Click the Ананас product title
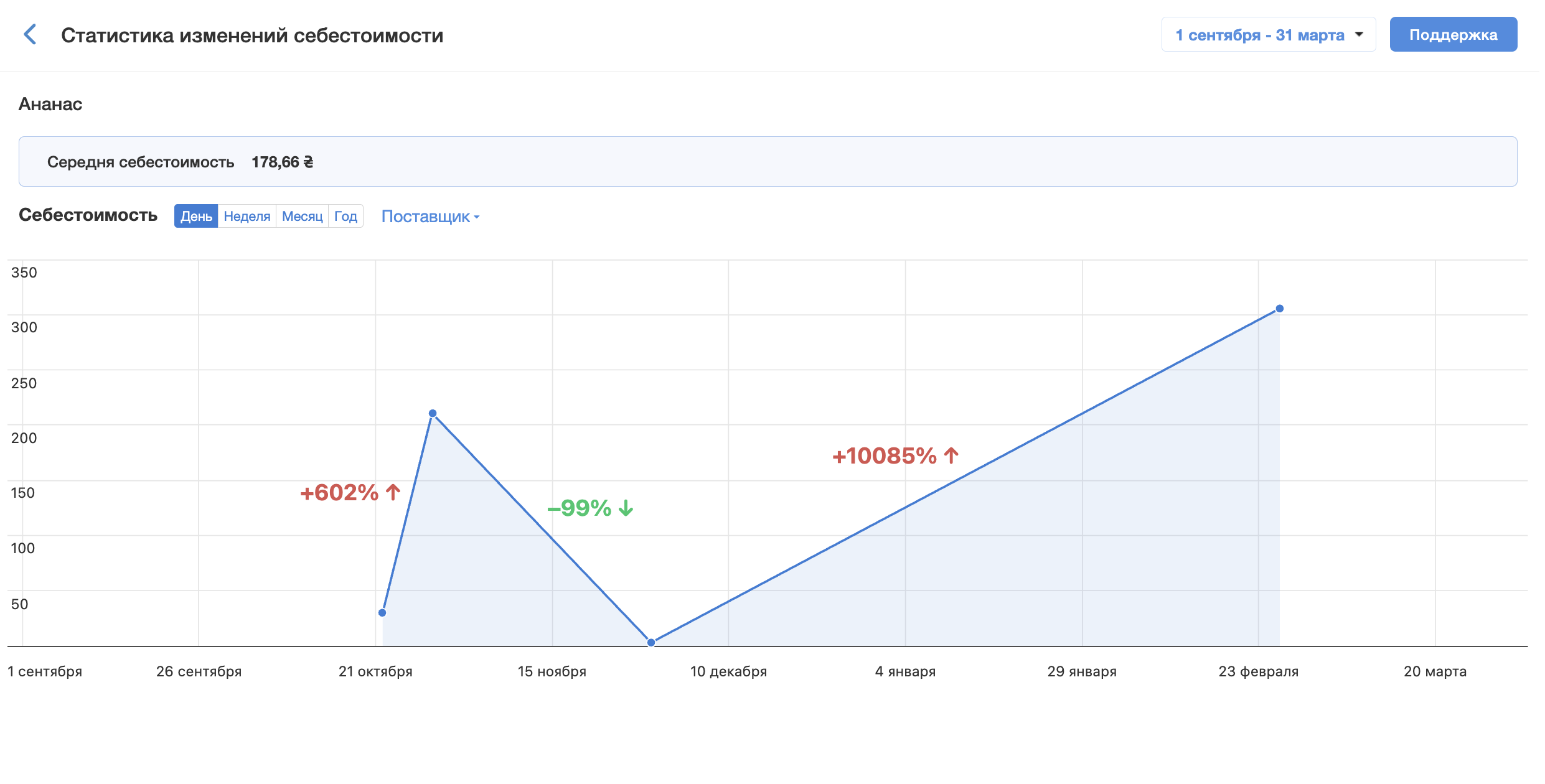1545x784 pixels. click(x=50, y=104)
